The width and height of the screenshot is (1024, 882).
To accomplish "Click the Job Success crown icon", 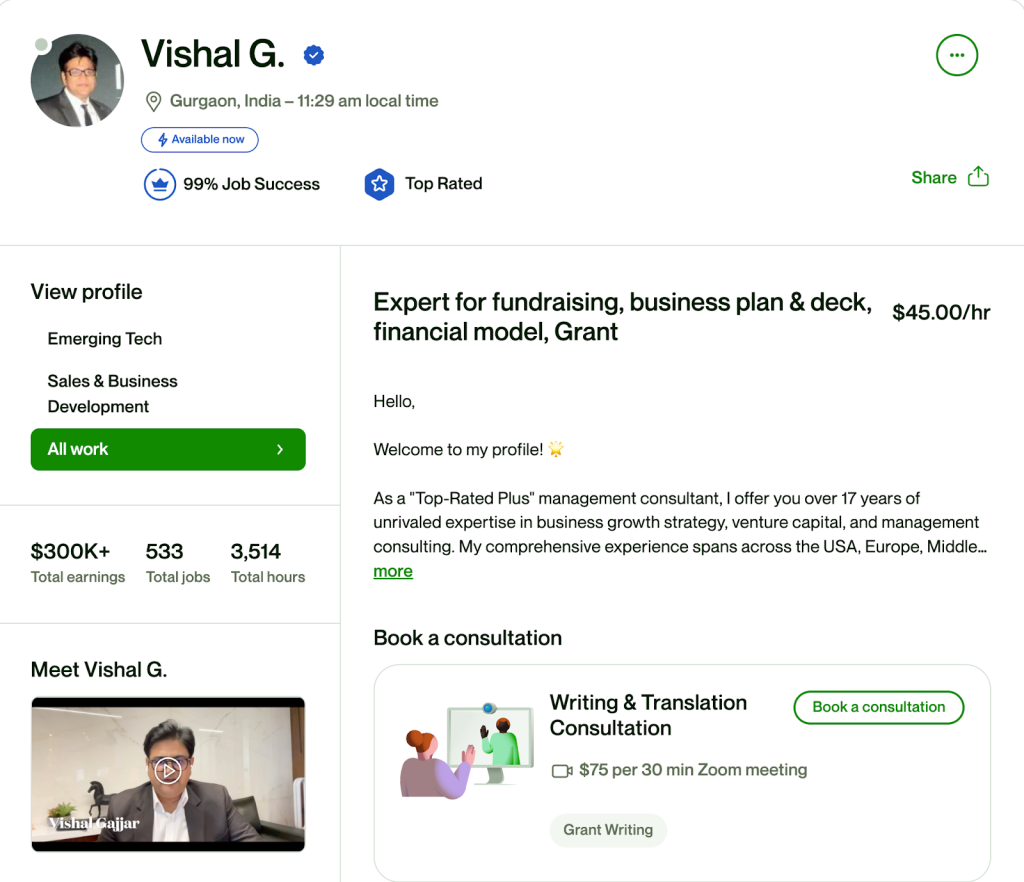I will [160, 184].
